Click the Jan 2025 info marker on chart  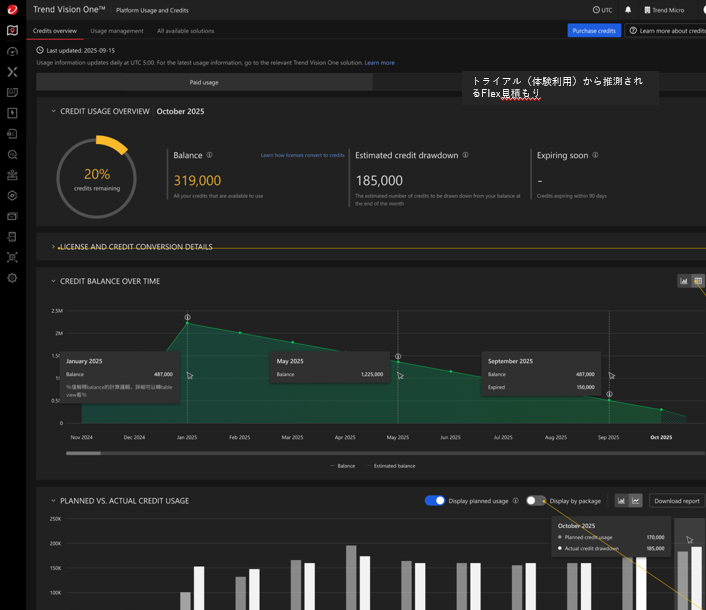187,317
